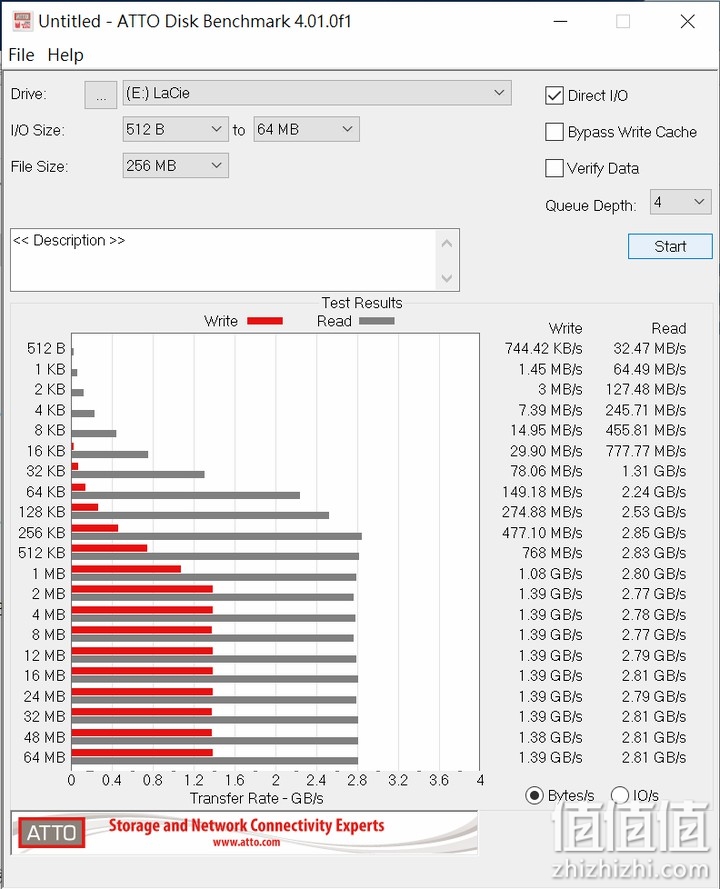Click the Transfer Rate - GB/s axis label
Screen dimensions: 720x889
(256, 798)
